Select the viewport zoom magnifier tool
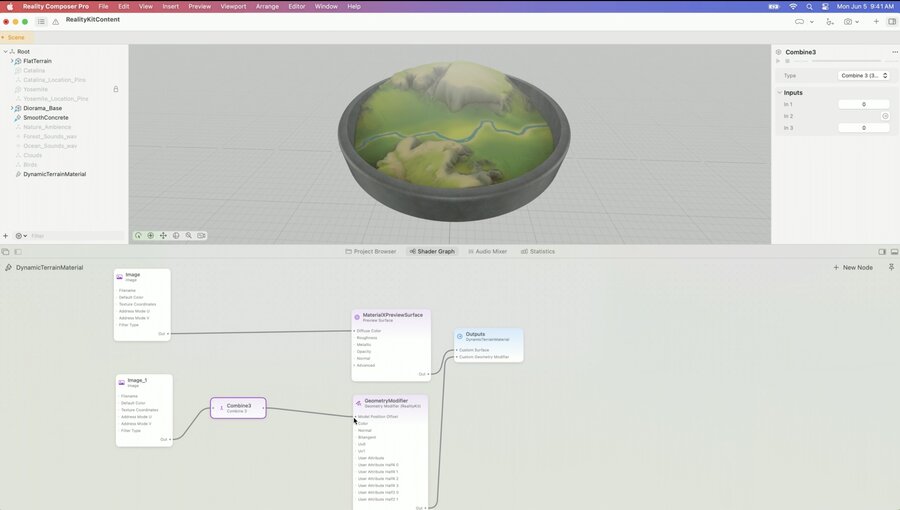 188,236
